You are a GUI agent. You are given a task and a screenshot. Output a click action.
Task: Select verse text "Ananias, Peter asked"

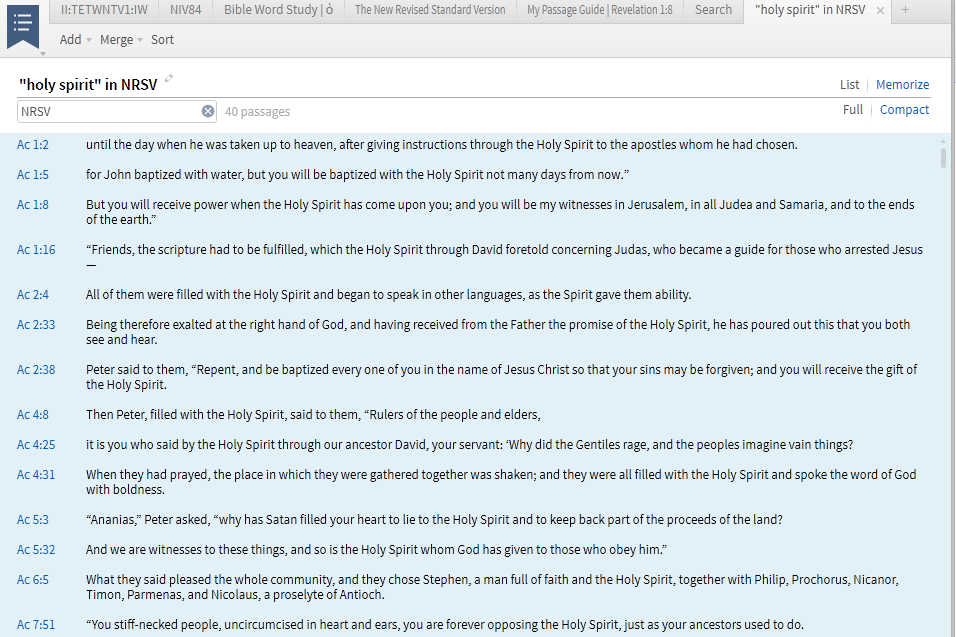[149, 519]
